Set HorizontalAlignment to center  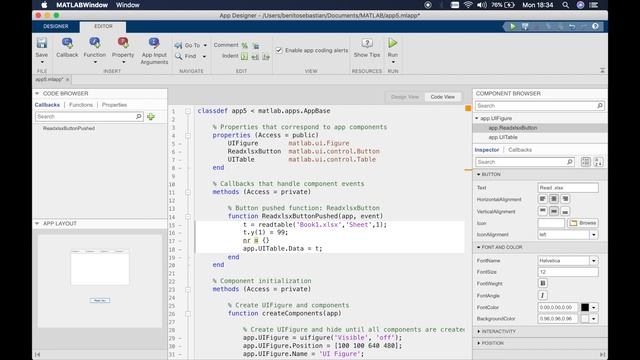coord(554,199)
